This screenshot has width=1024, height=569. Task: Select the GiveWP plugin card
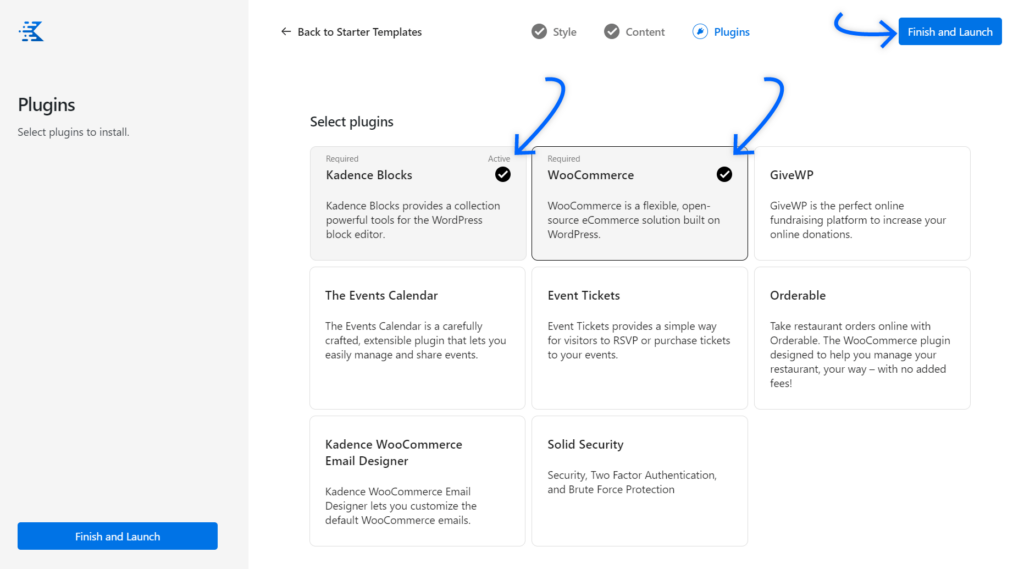(x=862, y=203)
